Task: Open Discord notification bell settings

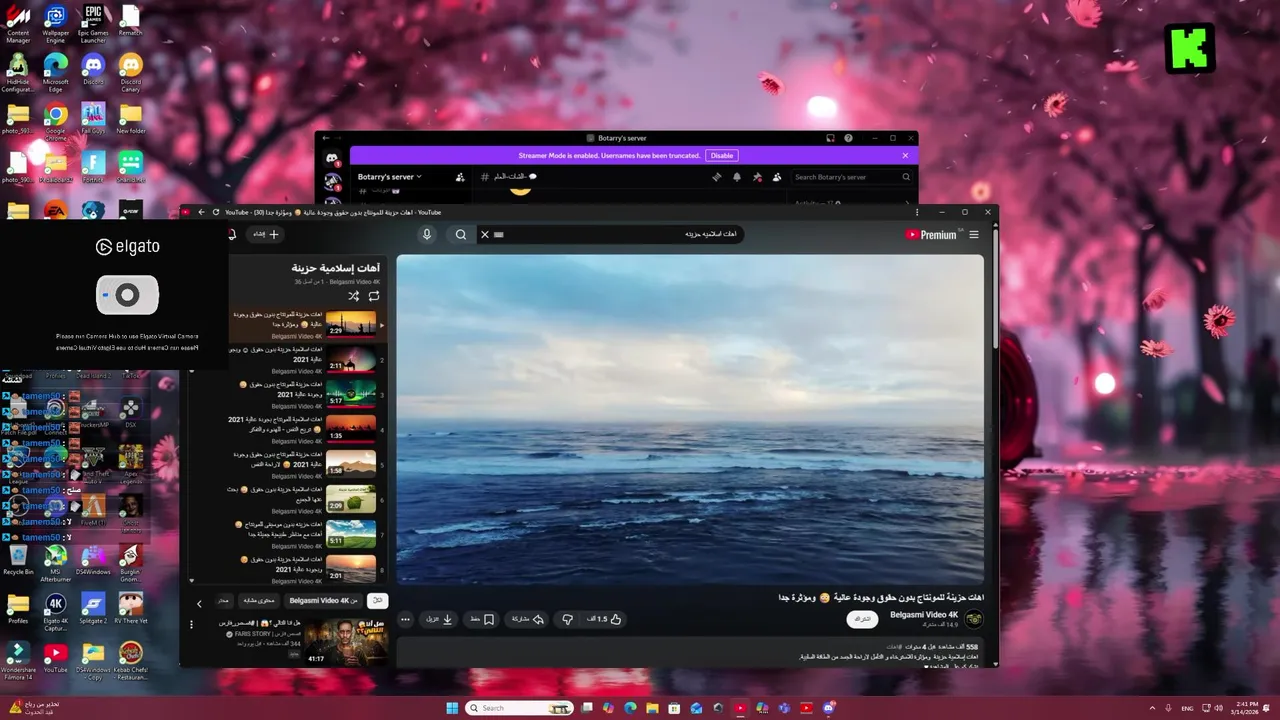Action: pos(737,177)
